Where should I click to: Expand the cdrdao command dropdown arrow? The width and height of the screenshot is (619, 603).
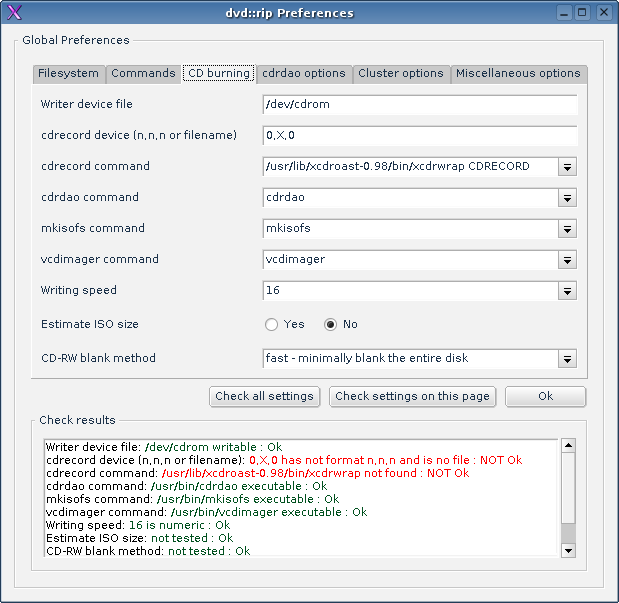pyautogui.click(x=567, y=198)
